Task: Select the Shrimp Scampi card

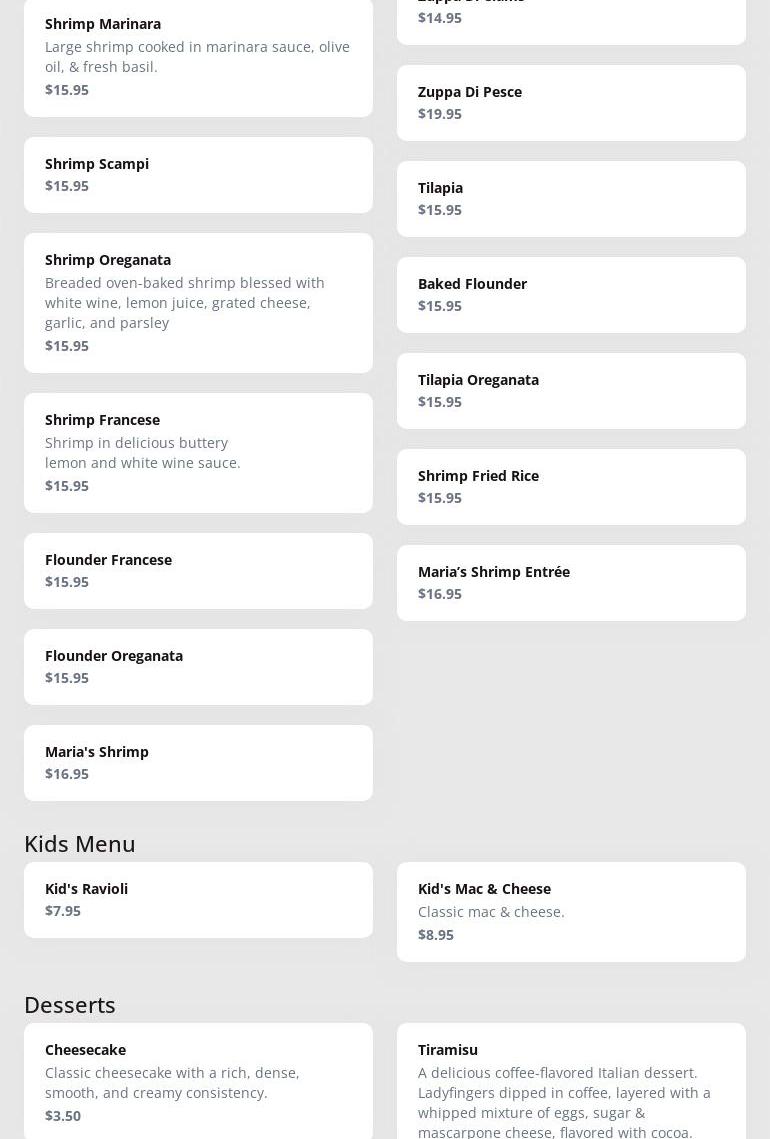Action: point(198,175)
